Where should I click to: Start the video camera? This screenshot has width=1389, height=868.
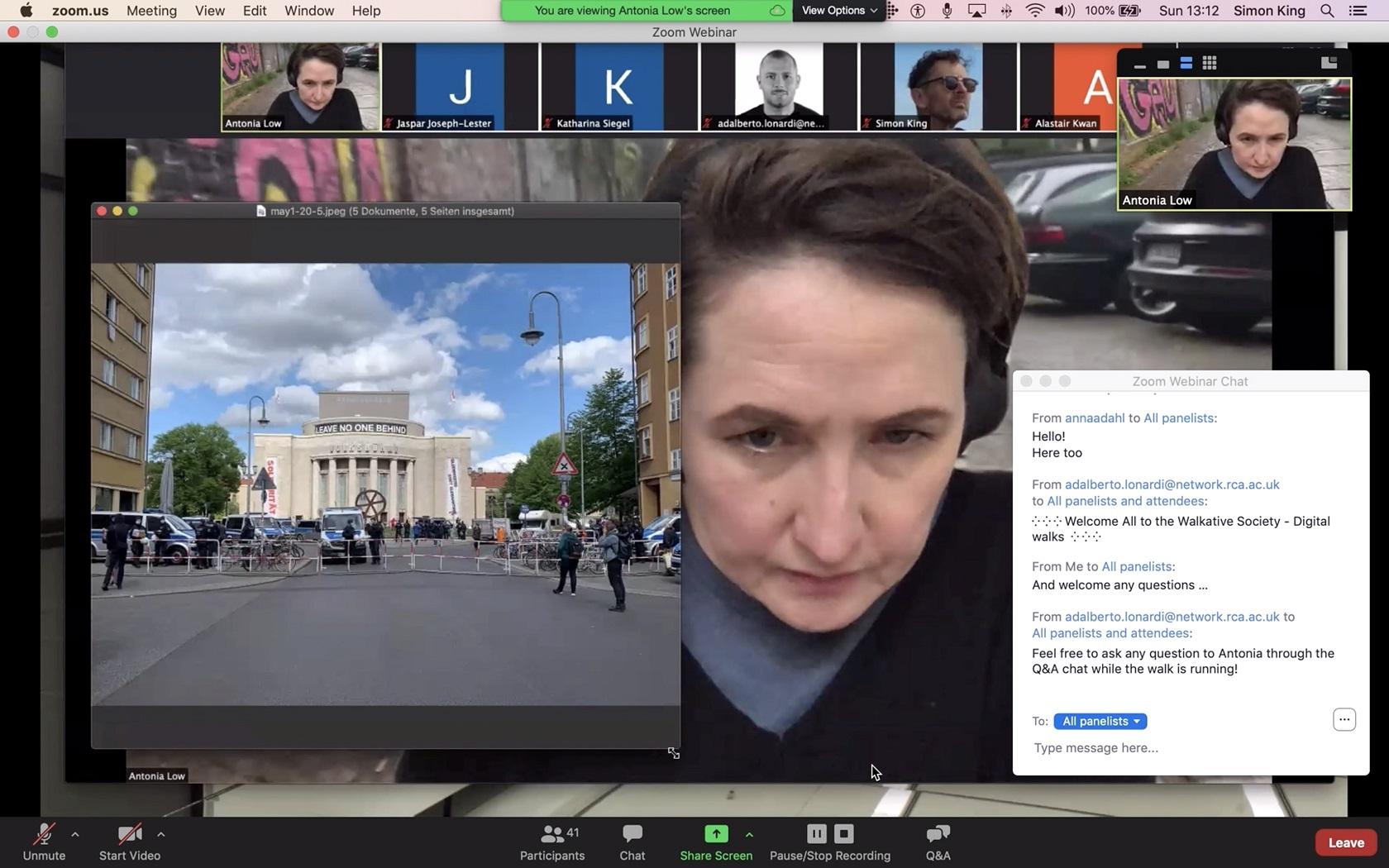tap(130, 842)
